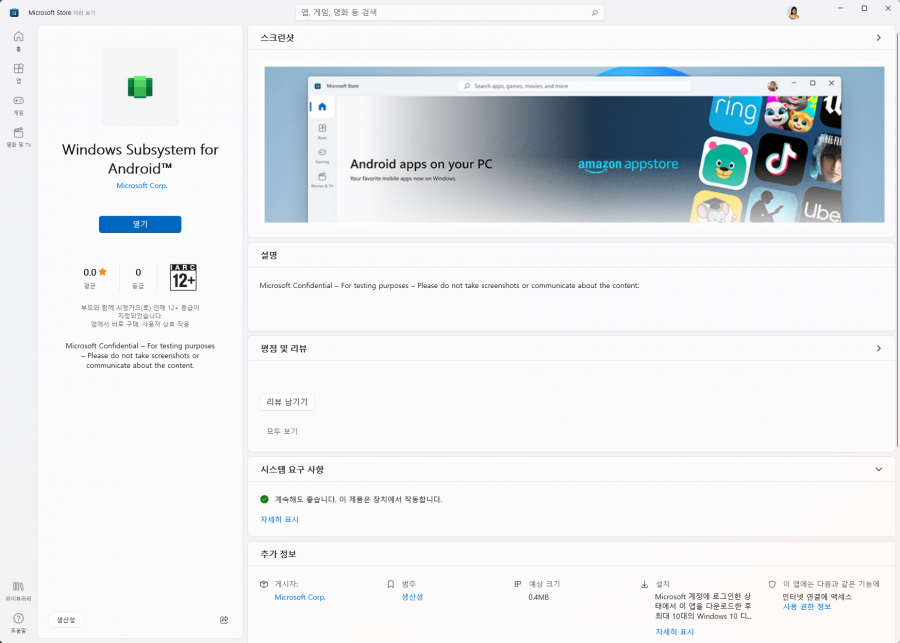Click the share icon in the app panel
The image size is (900, 643).
pyautogui.click(x=224, y=620)
